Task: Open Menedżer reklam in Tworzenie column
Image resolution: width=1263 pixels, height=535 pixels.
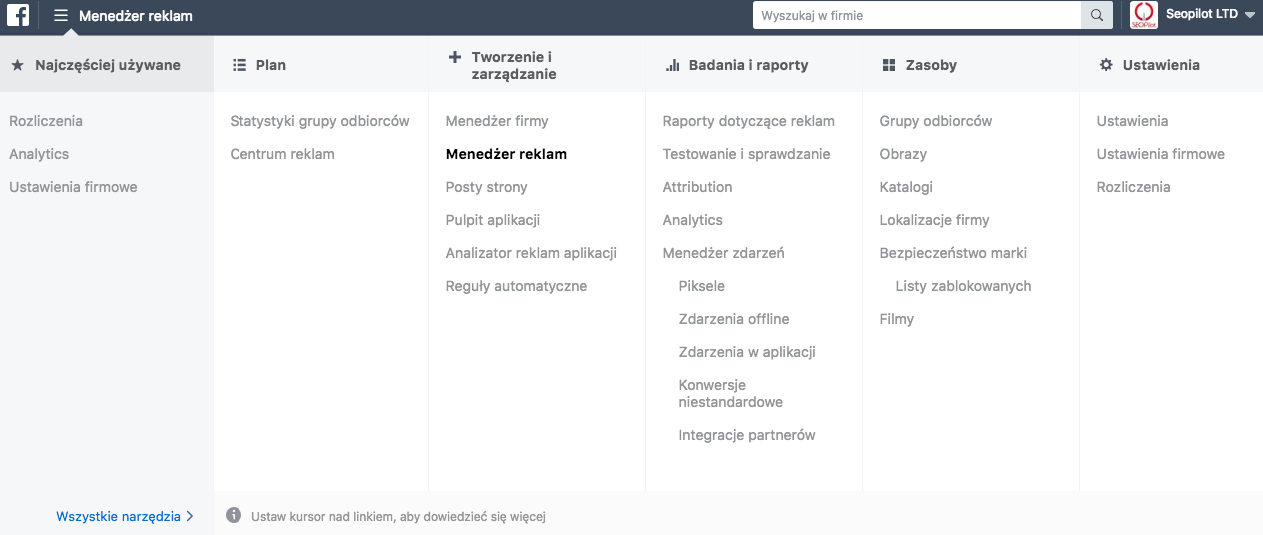Action: tap(506, 154)
